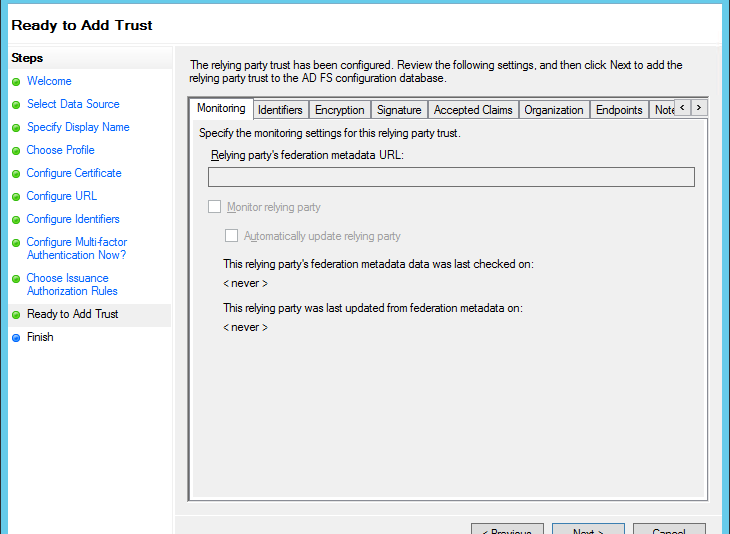Open the Encryption tab
The height and width of the screenshot is (534, 730).
pos(339,110)
